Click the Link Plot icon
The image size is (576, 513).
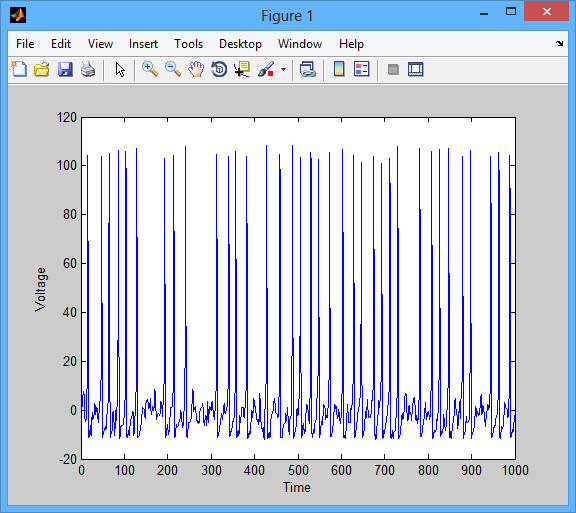pos(308,69)
